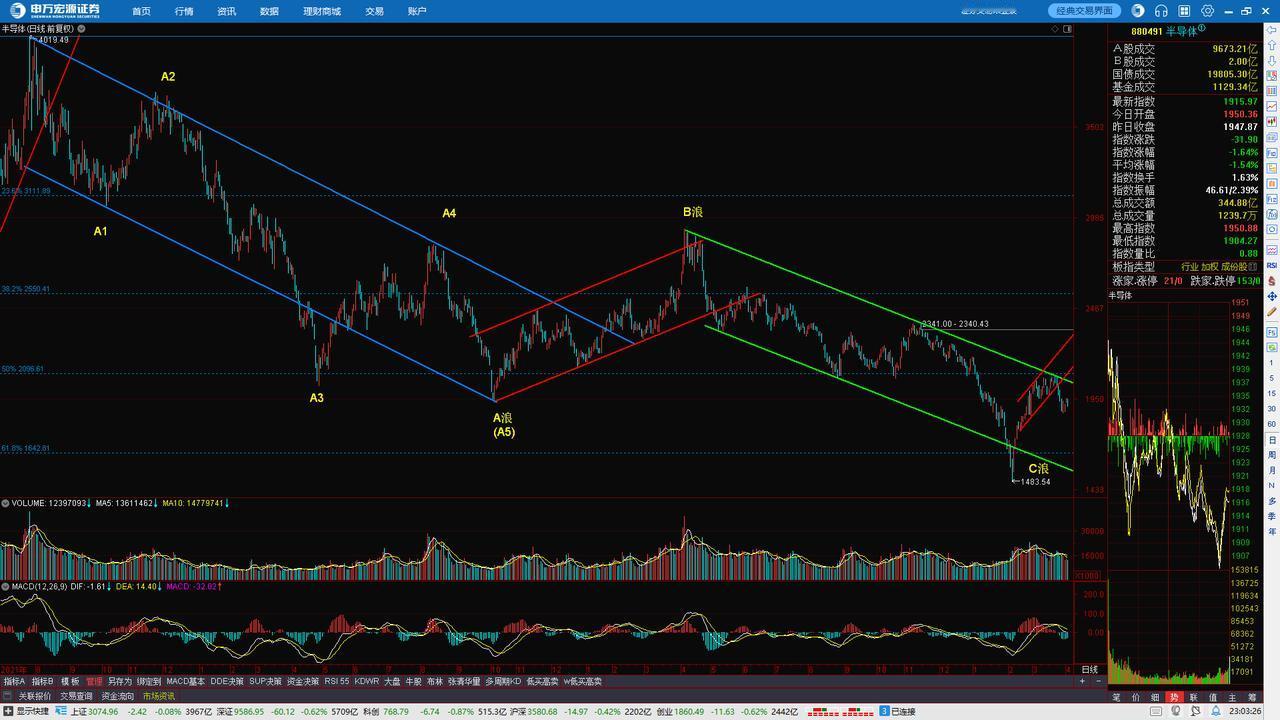Image resolution: width=1280 pixels, height=720 pixels.
Task: Switch to 15-minute period
Action: point(1271,393)
